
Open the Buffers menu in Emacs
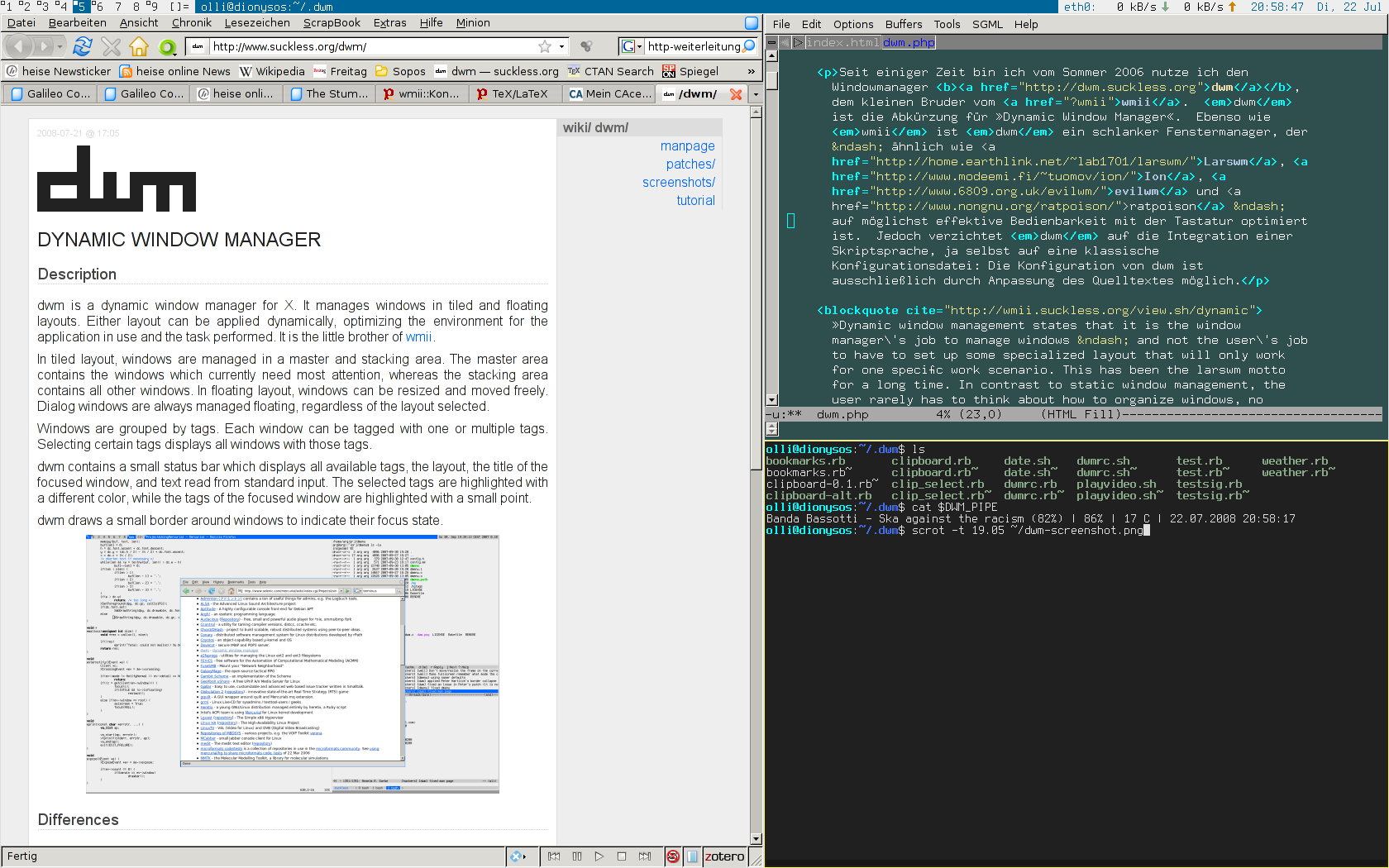903,24
